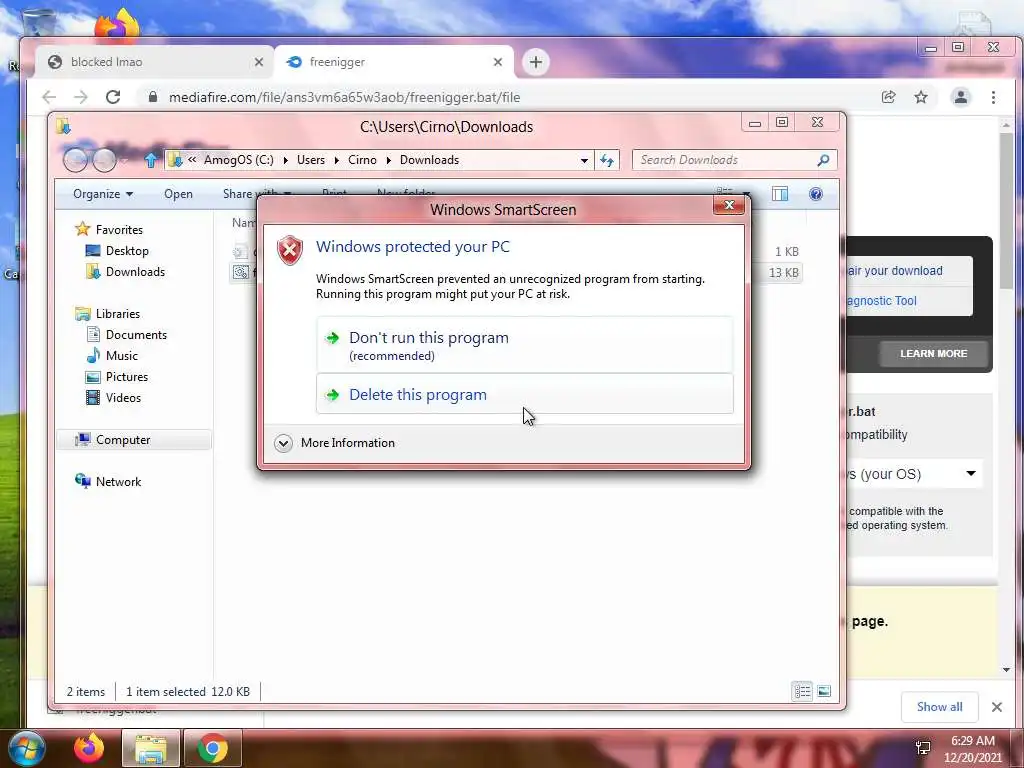Image resolution: width=1024 pixels, height=768 pixels.
Task: Go forward in Chrome
Action: pos(81,97)
